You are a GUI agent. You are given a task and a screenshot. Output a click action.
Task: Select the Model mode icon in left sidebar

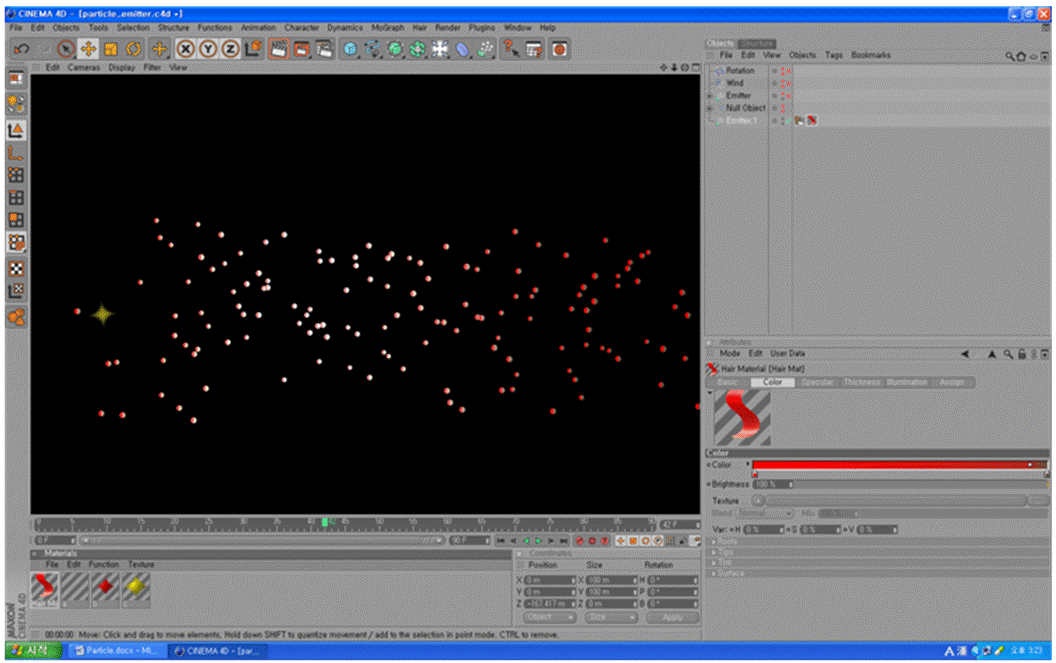pos(16,129)
